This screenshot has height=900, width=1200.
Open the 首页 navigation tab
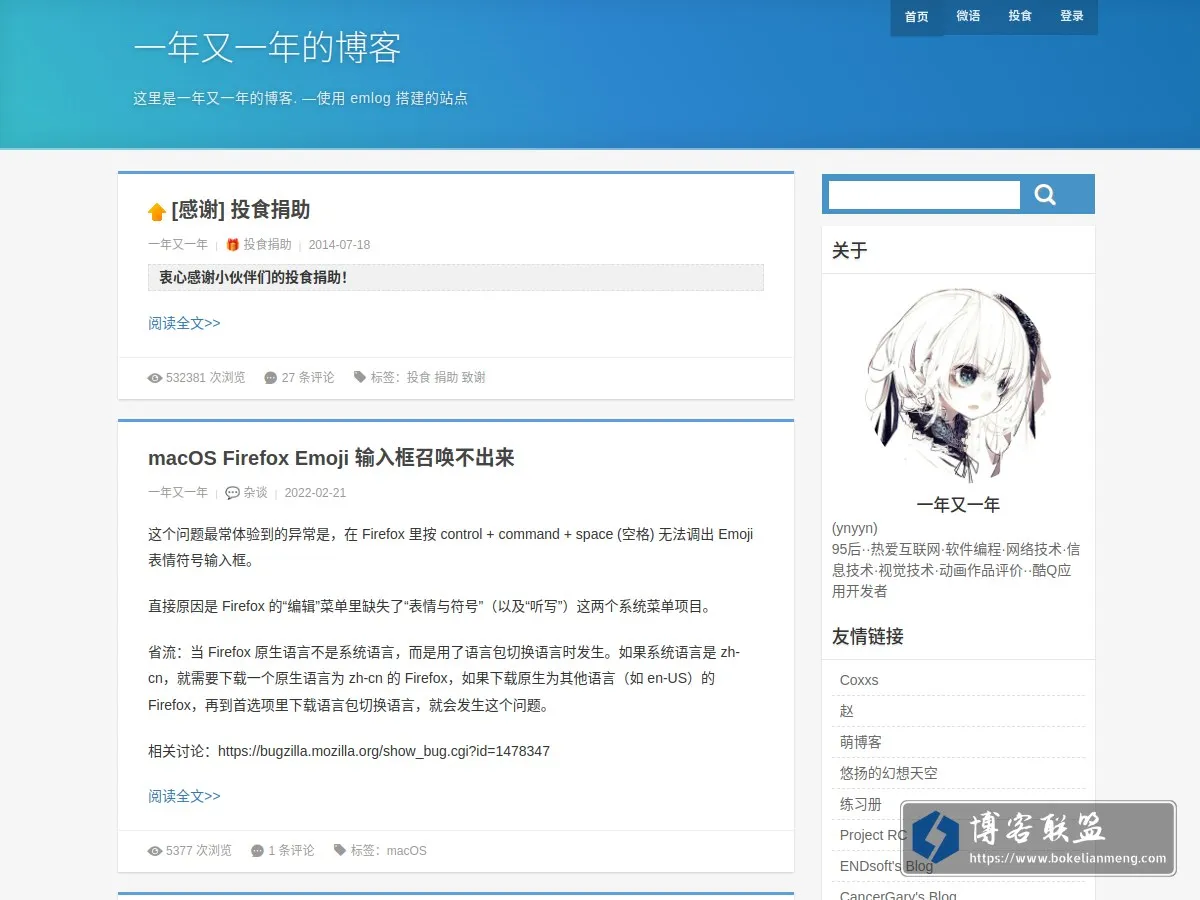click(917, 17)
